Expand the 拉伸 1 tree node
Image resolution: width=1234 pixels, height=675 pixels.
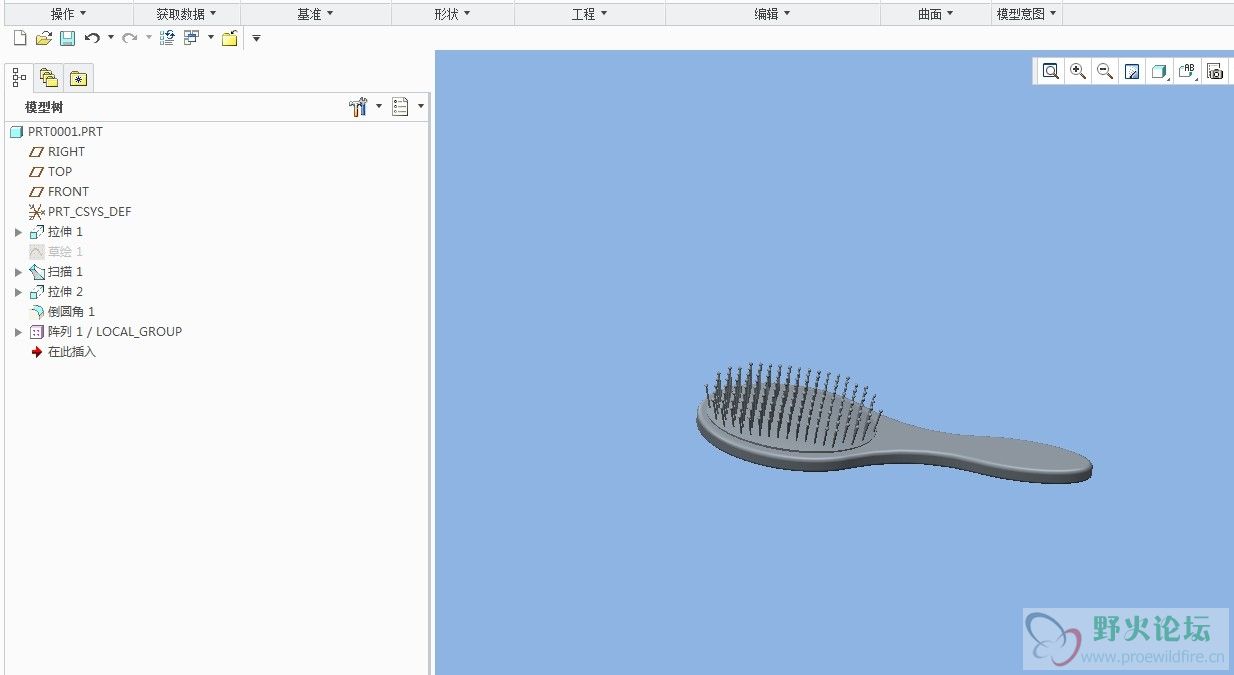click(18, 232)
